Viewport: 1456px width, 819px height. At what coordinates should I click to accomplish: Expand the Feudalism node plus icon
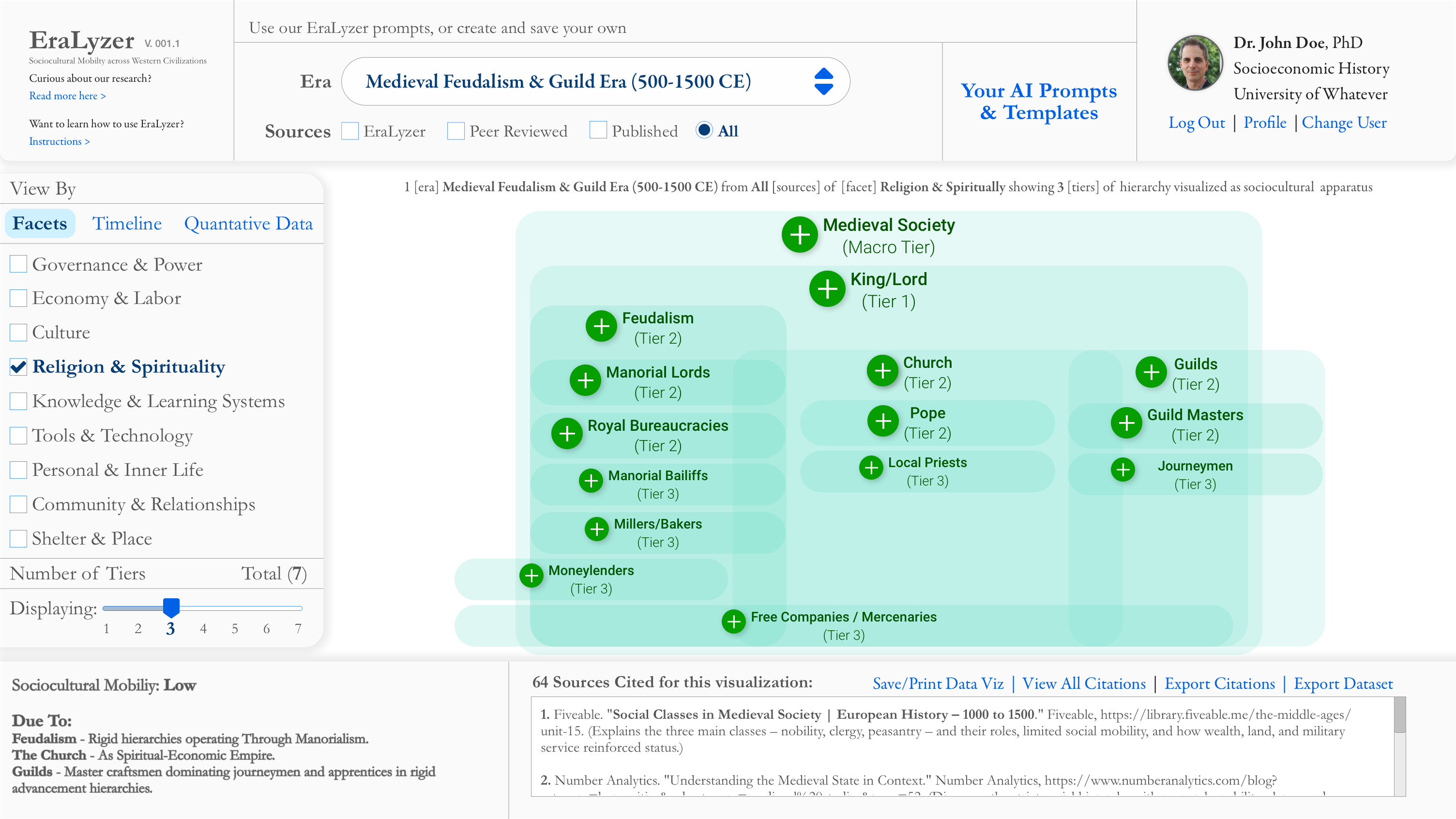[x=601, y=326]
